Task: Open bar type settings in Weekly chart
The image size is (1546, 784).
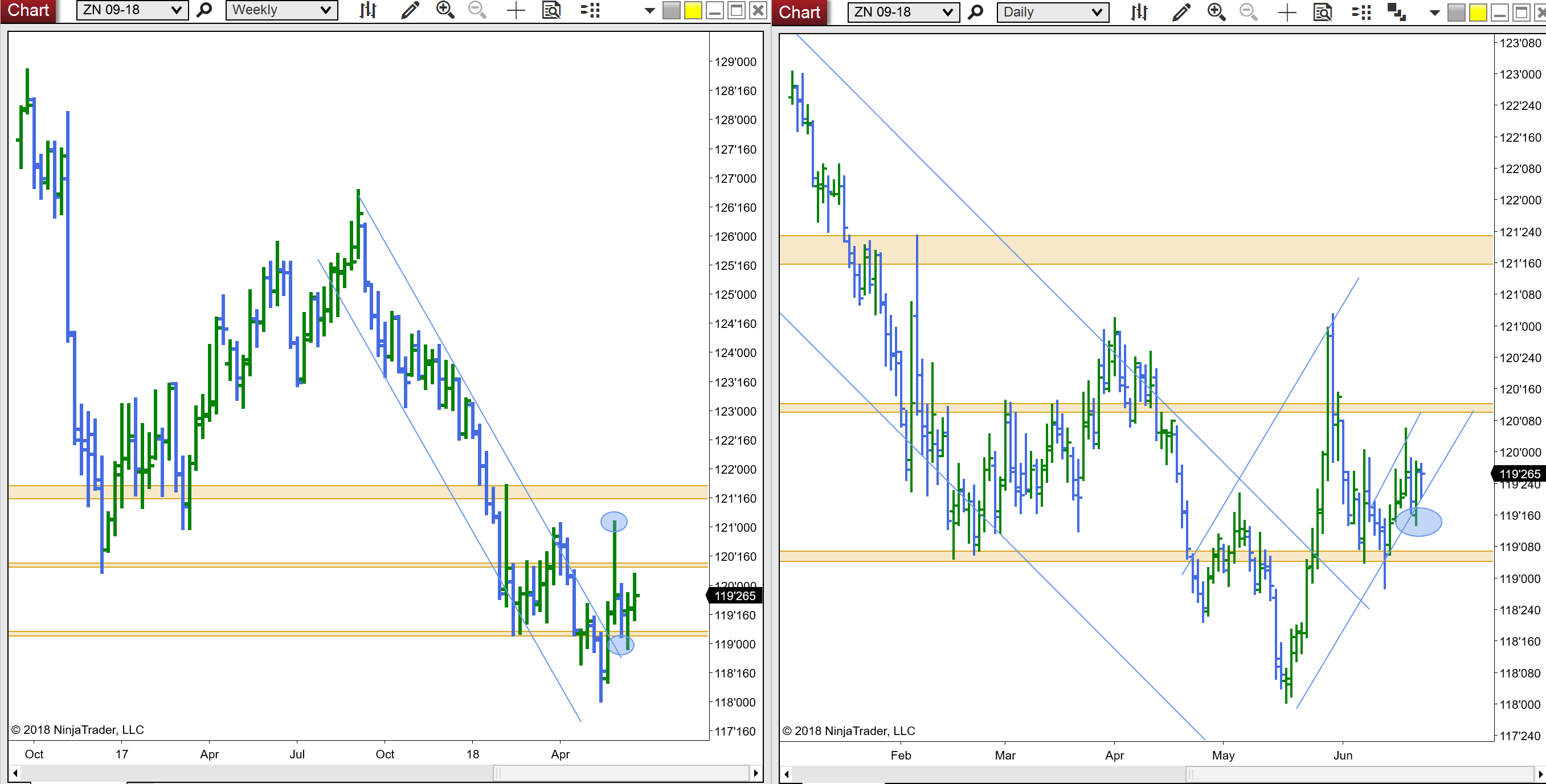Action: pos(367,10)
